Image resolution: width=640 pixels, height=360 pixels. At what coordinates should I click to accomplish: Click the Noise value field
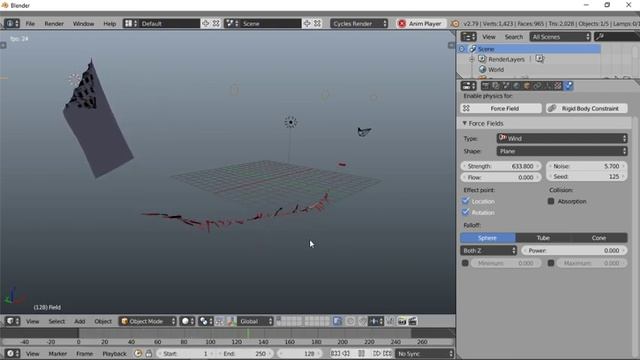(x=587, y=166)
